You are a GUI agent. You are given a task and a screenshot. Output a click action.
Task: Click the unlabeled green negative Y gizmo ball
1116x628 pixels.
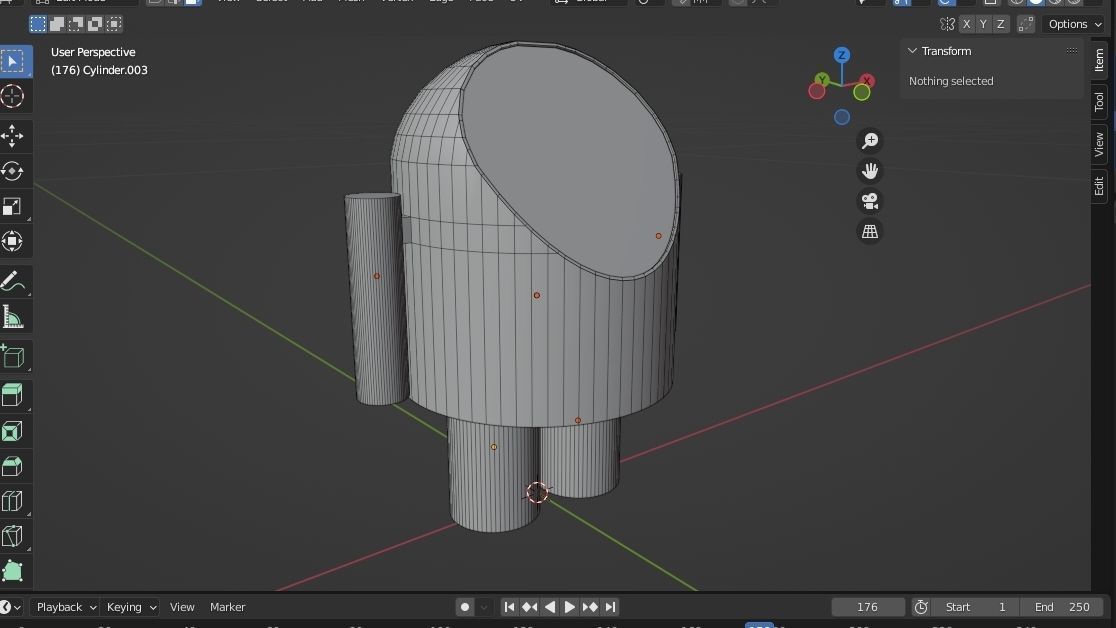[x=862, y=93]
